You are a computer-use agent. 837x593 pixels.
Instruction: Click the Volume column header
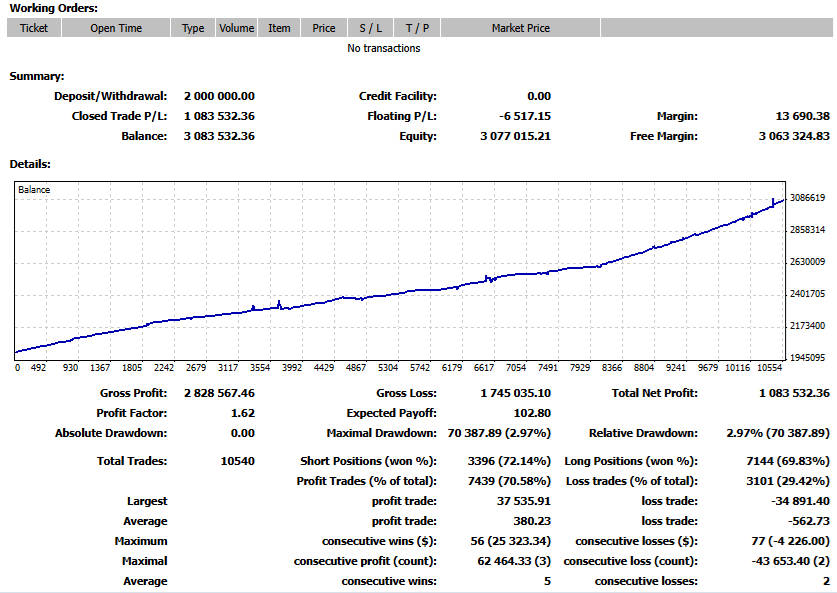tap(236, 28)
